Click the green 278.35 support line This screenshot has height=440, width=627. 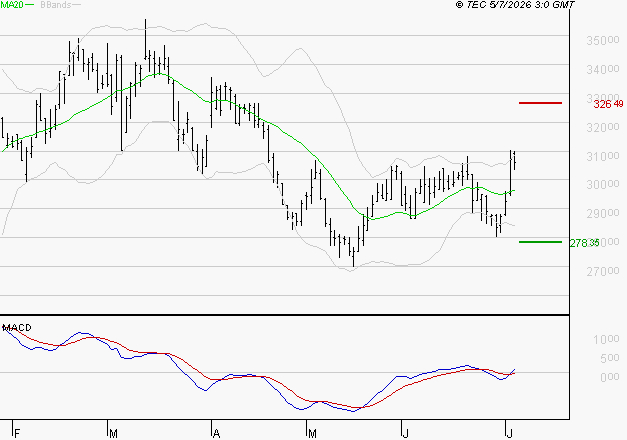coord(540,242)
